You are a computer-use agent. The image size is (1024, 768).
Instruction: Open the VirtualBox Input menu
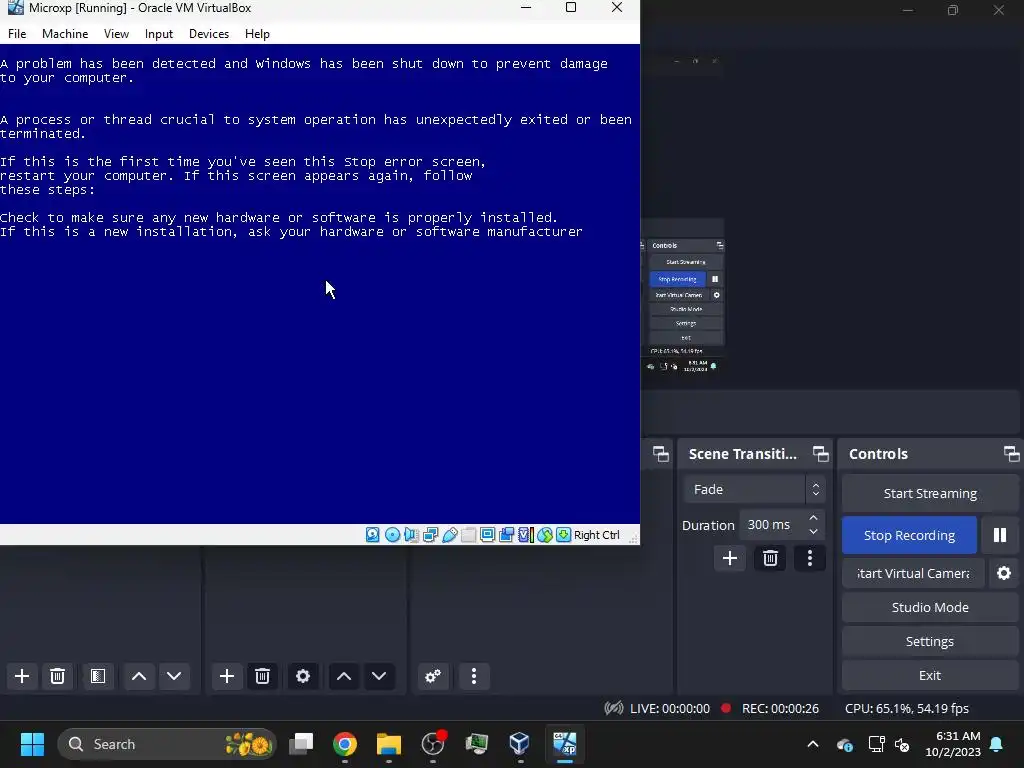(x=159, y=34)
